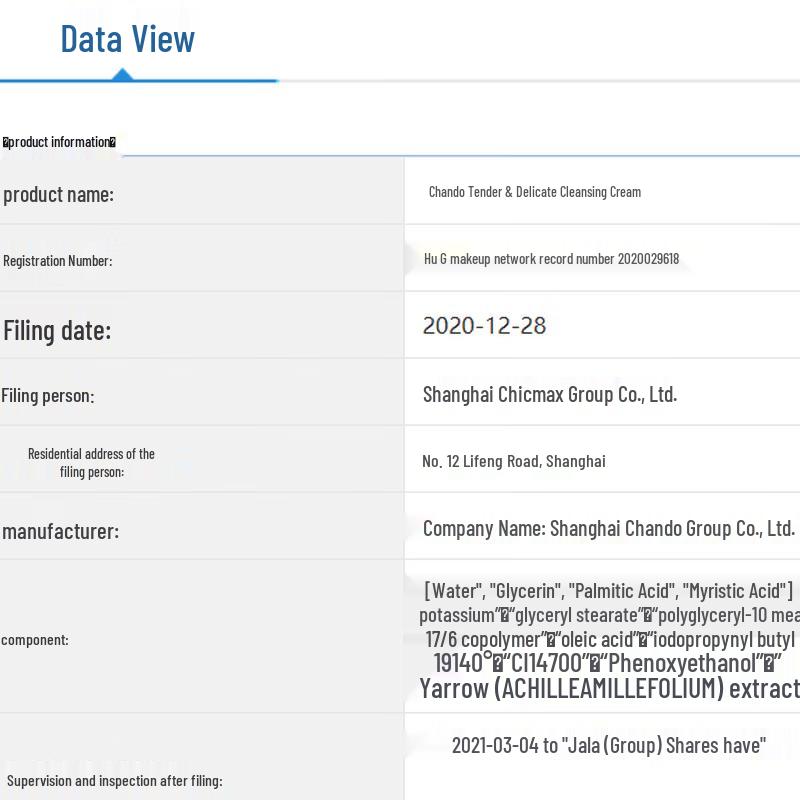800x800 pixels.
Task: Select the record number 2020029618 value
Action: pos(551,259)
